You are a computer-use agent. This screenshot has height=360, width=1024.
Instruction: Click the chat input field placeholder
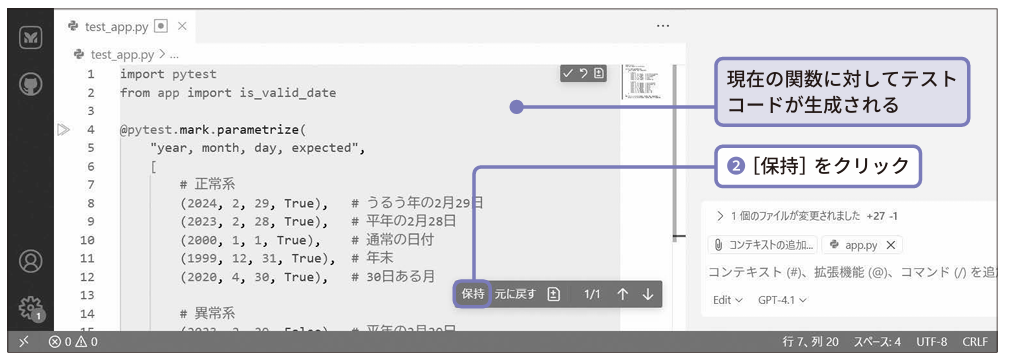tap(852, 272)
